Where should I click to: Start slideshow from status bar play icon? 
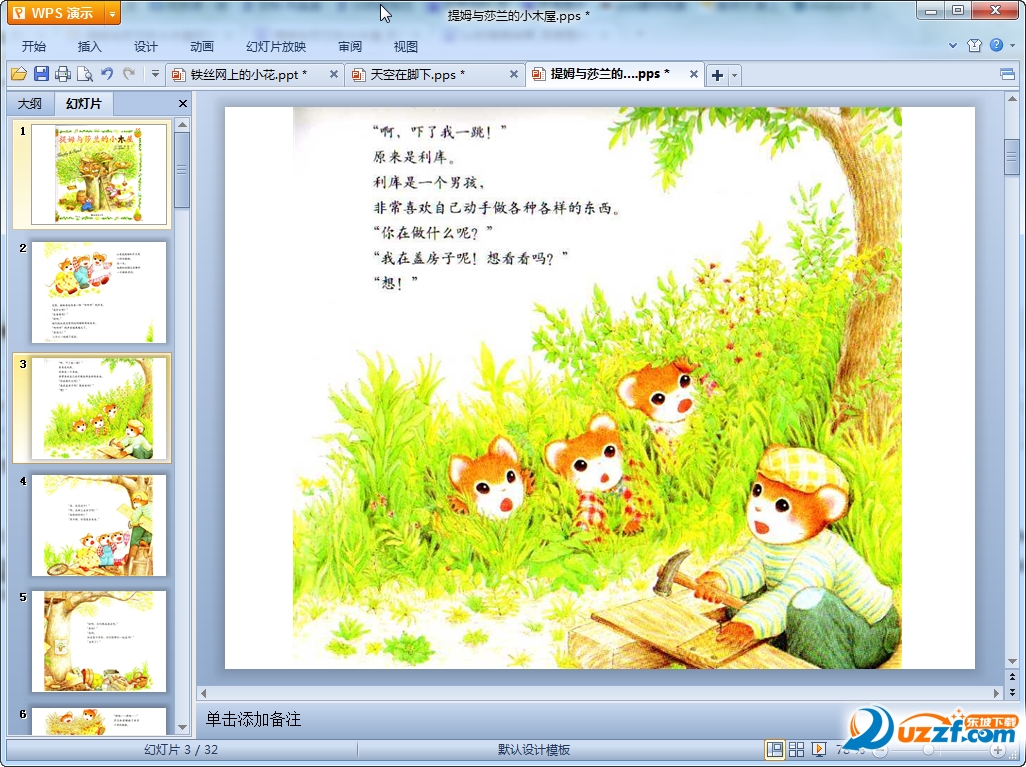coord(819,750)
